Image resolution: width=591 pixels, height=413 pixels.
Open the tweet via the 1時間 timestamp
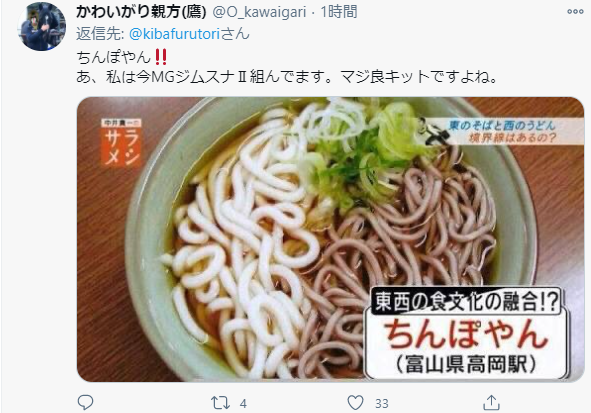pos(339,12)
